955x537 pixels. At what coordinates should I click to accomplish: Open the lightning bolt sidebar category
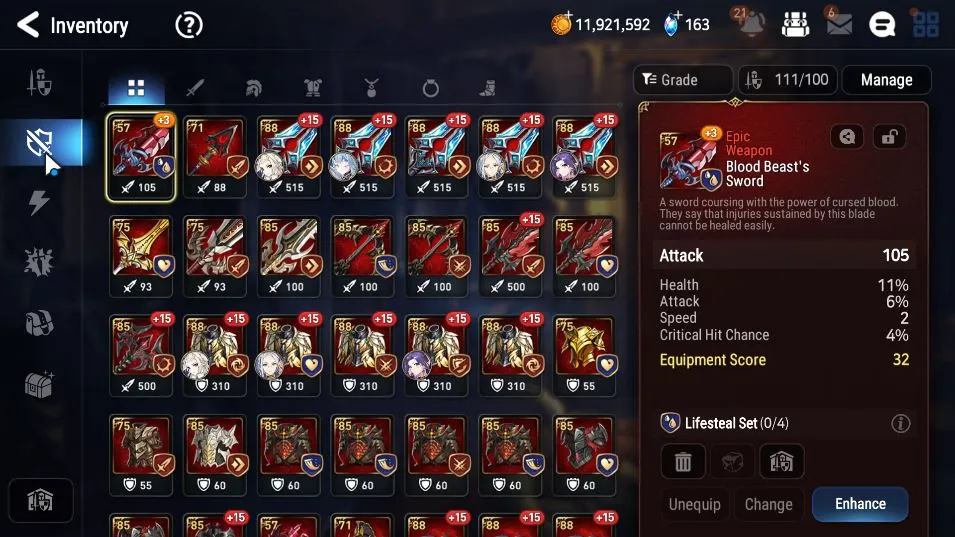pos(39,203)
